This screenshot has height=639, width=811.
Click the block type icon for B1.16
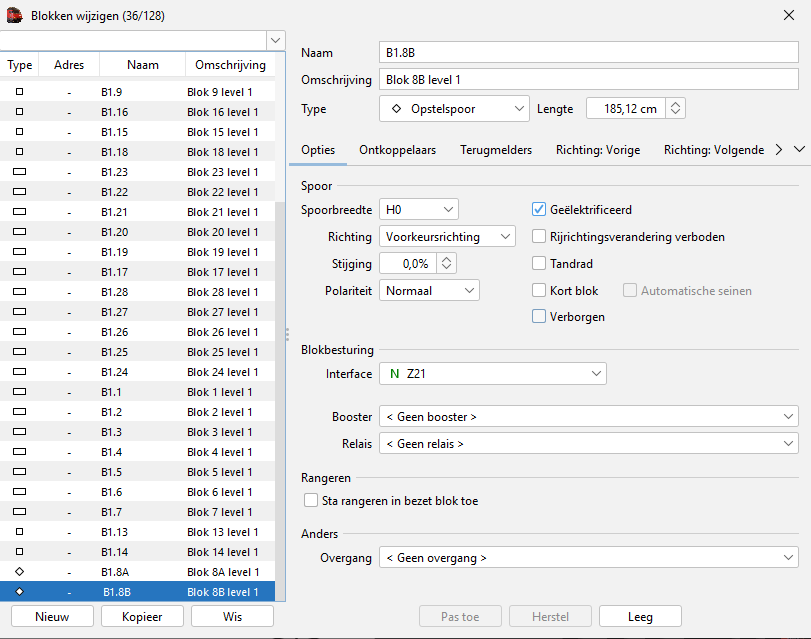tap(20, 112)
